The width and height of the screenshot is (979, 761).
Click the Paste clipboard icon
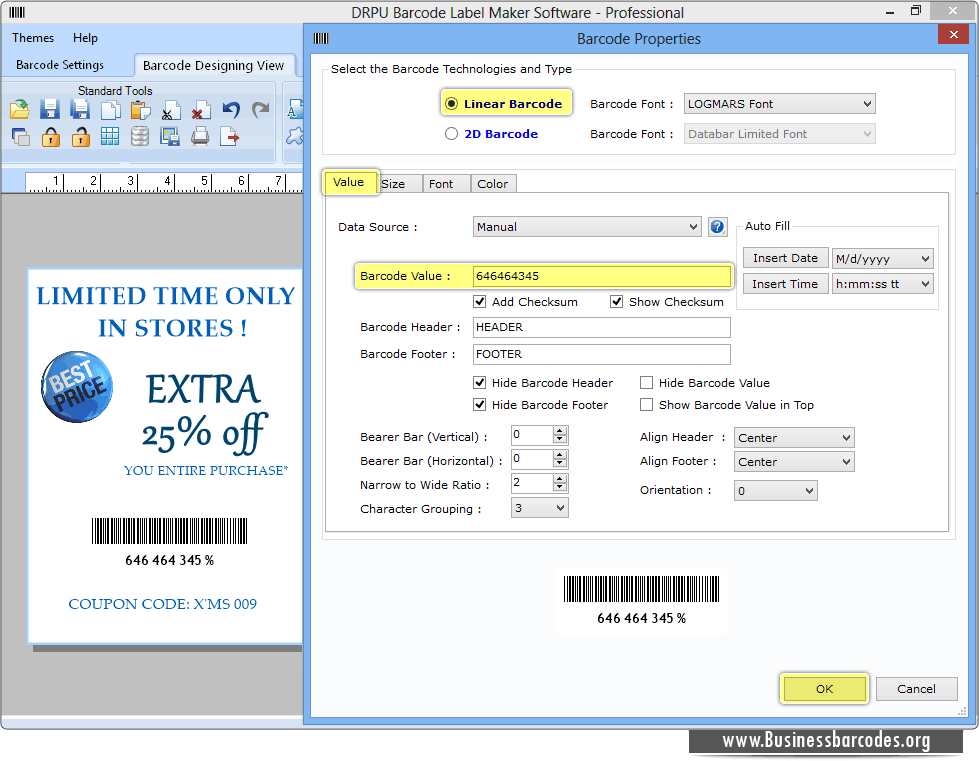coord(140,109)
